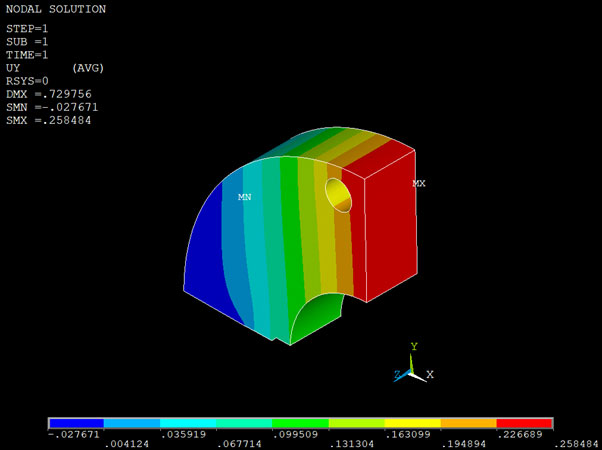Click the SUB =1 text
Viewport: 602px width, 450px height.
[x=27, y=42]
